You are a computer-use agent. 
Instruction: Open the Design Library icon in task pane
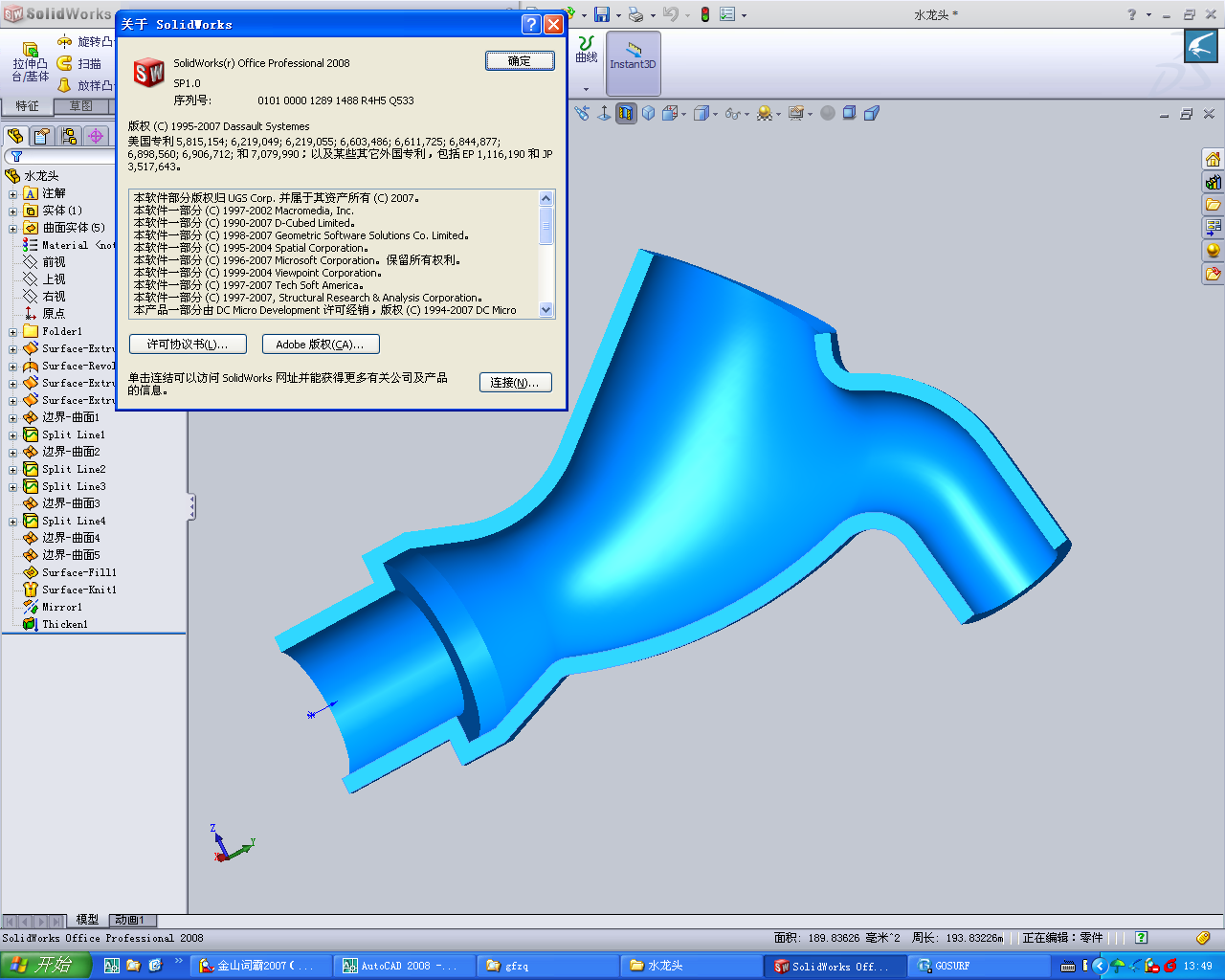coord(1213,182)
